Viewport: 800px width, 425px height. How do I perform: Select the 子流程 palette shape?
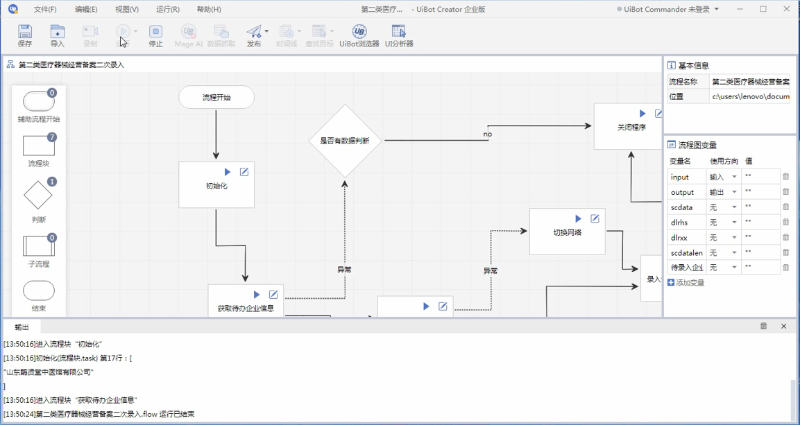39,246
